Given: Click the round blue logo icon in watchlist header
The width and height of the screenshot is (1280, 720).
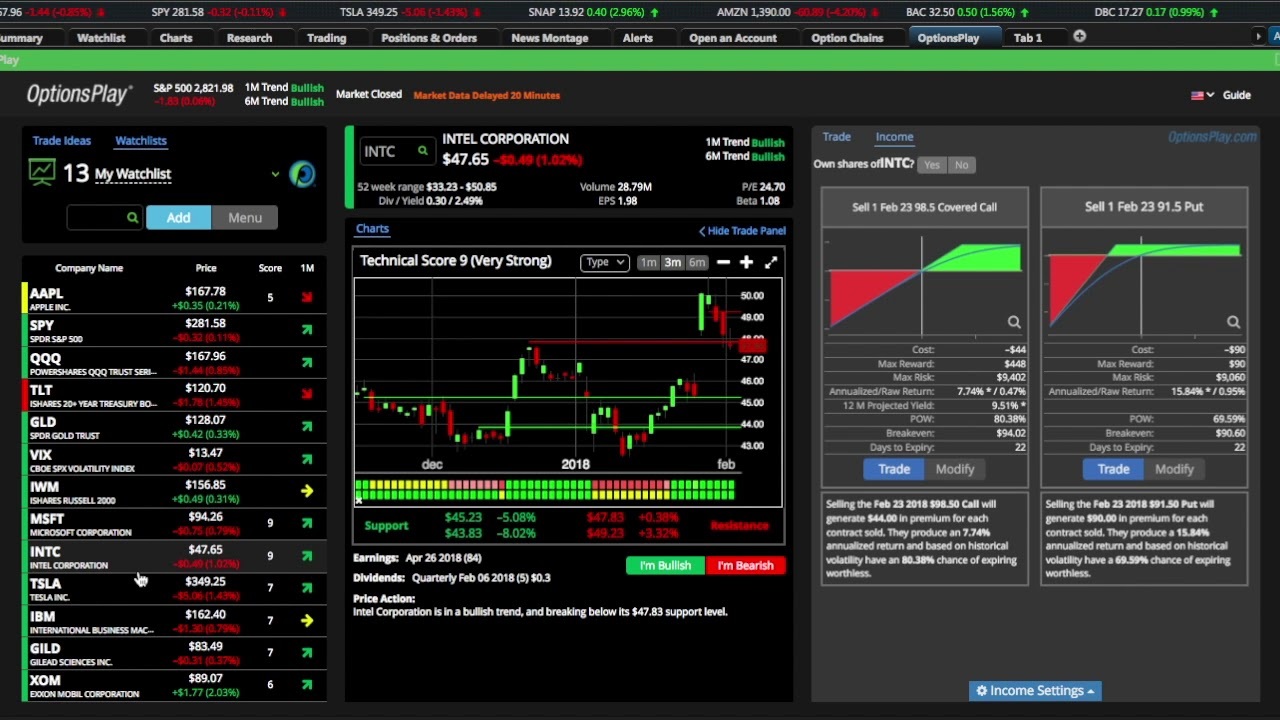Looking at the screenshot, I should [302, 174].
